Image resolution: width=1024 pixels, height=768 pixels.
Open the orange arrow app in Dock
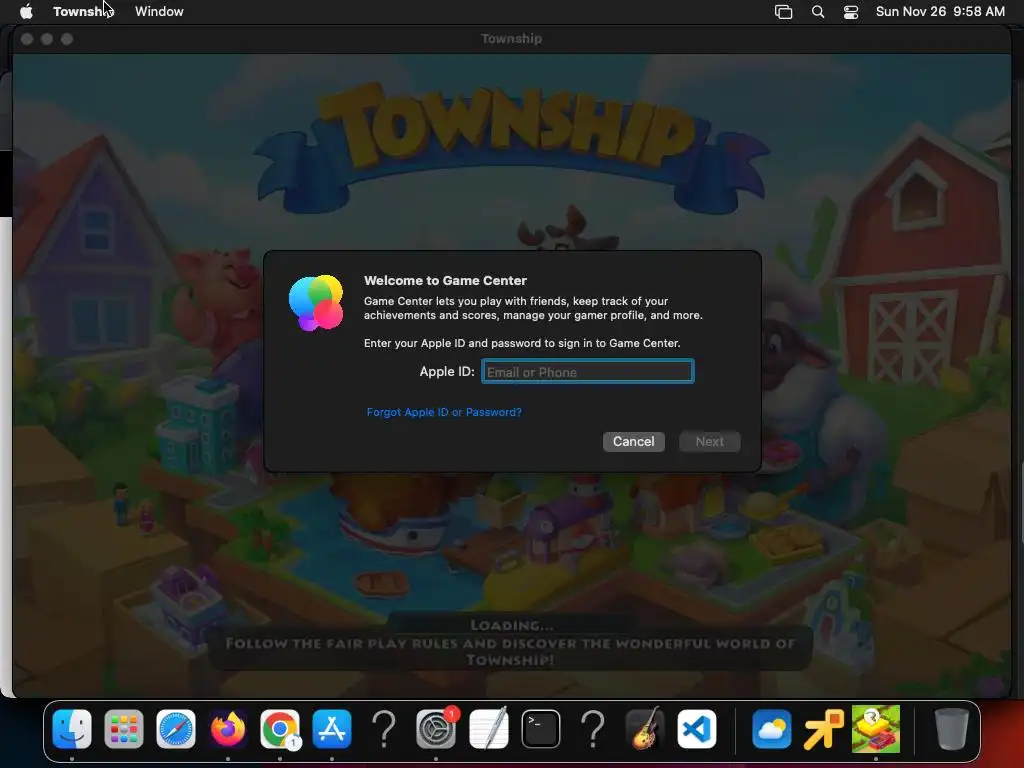pyautogui.click(x=824, y=728)
